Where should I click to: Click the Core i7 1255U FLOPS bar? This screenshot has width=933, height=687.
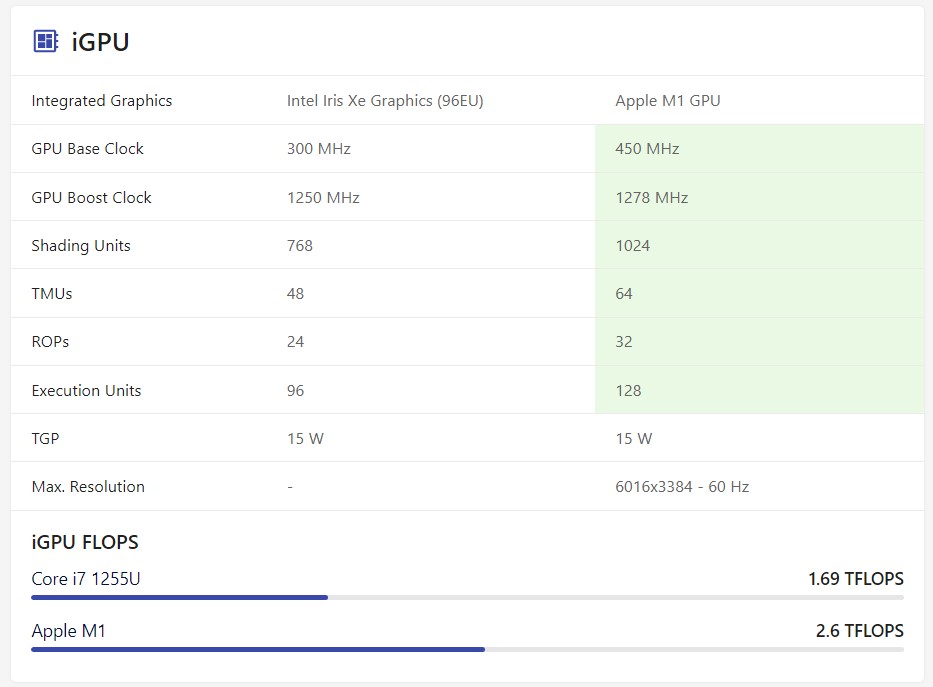coord(467,597)
